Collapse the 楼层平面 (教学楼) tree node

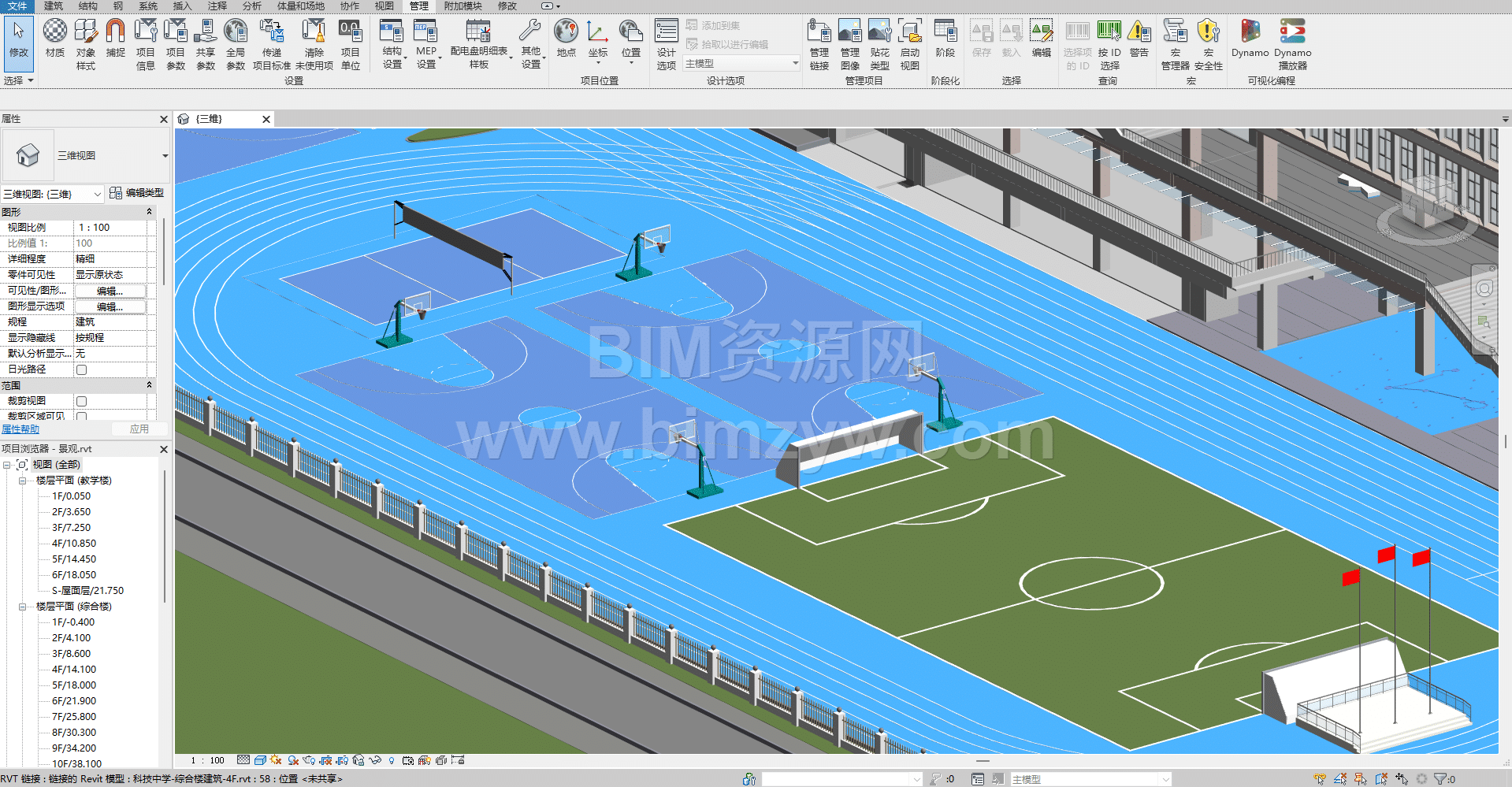click(x=22, y=481)
